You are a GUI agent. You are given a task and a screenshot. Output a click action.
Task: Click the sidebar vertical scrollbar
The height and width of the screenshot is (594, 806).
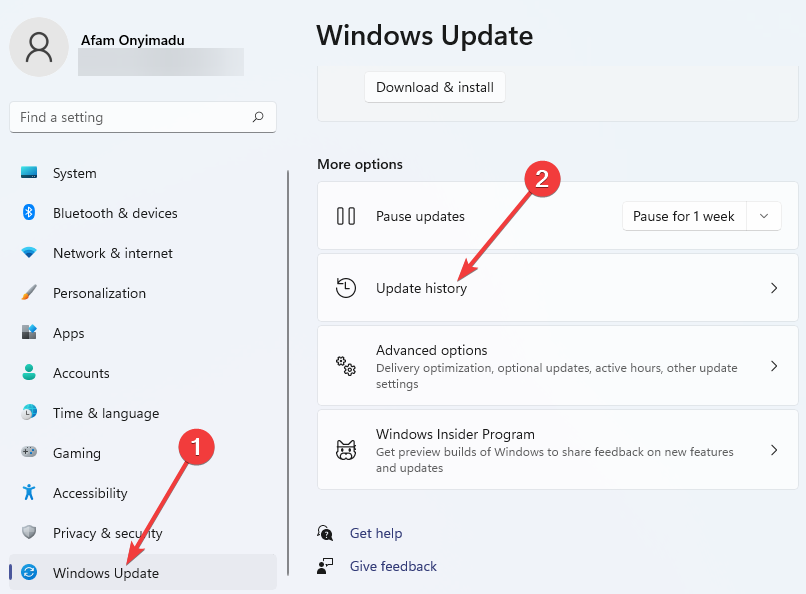pos(288,373)
